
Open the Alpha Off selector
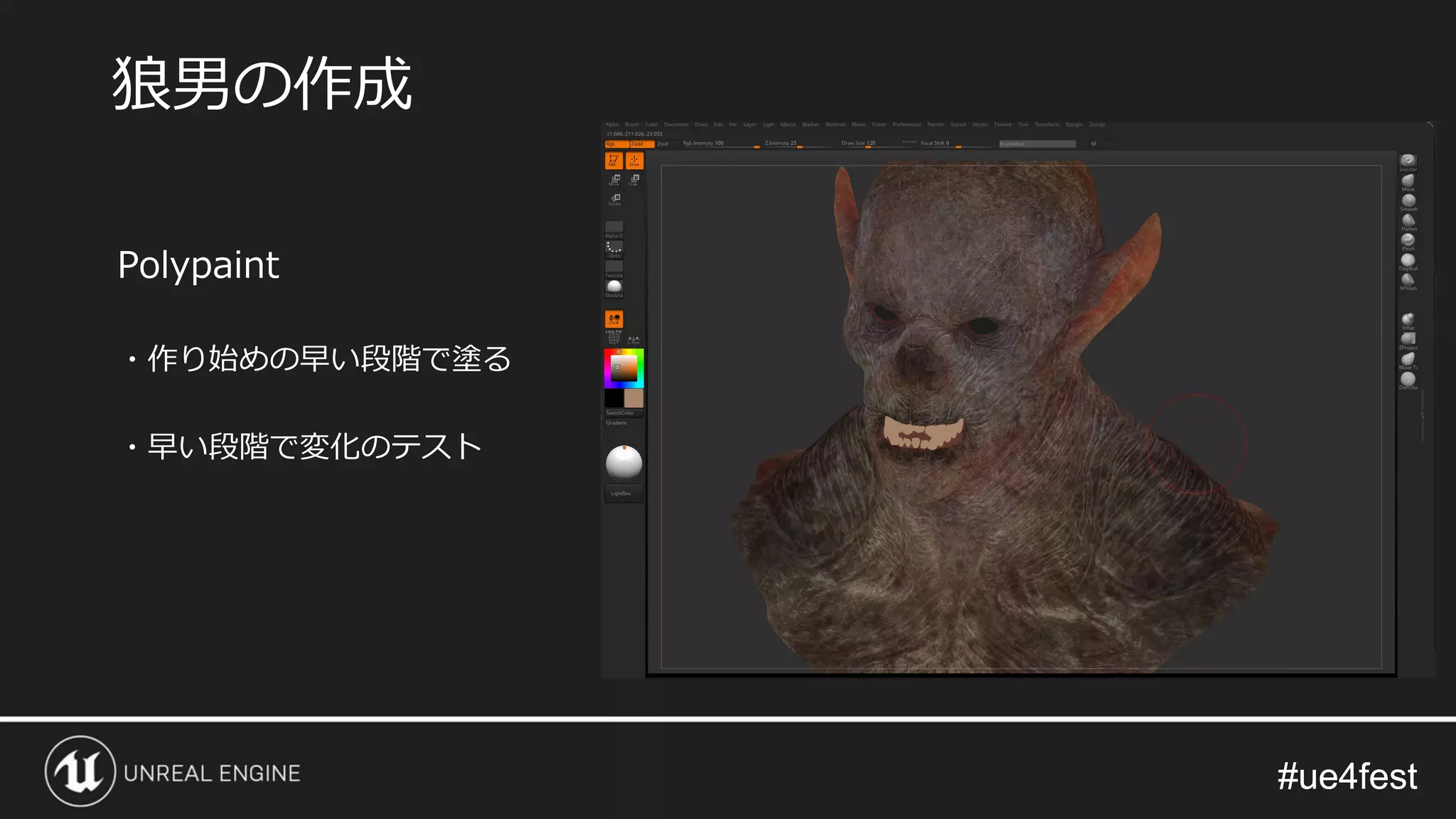pos(614,229)
